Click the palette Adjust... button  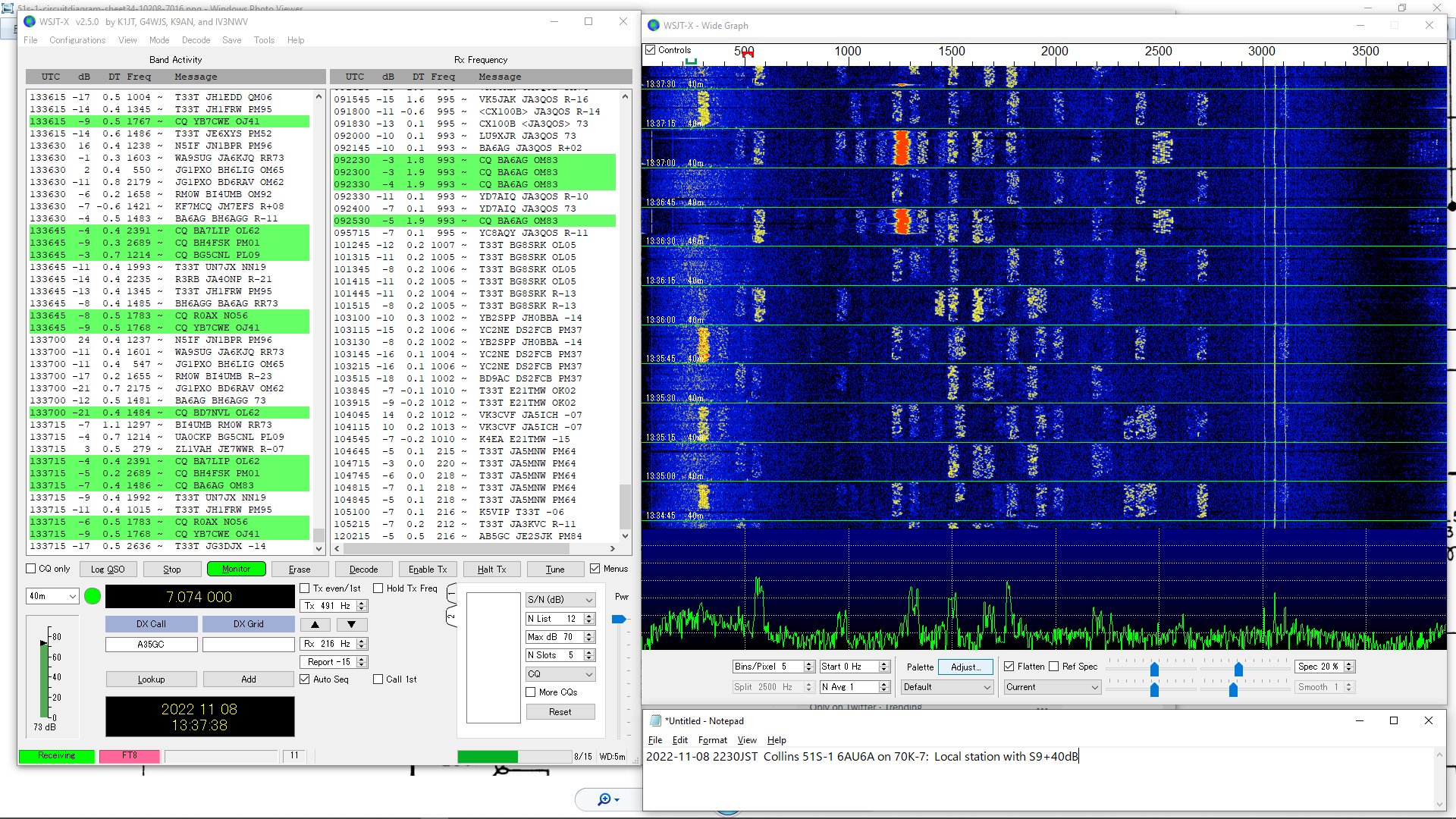965,667
